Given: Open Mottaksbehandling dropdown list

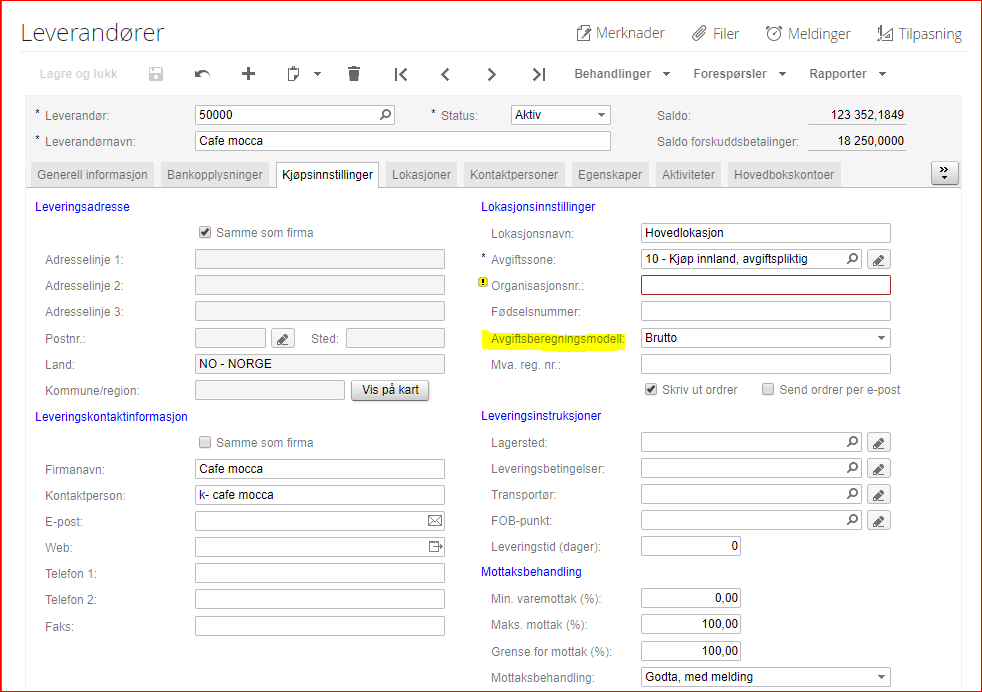Looking at the screenshot, I should click(881, 677).
